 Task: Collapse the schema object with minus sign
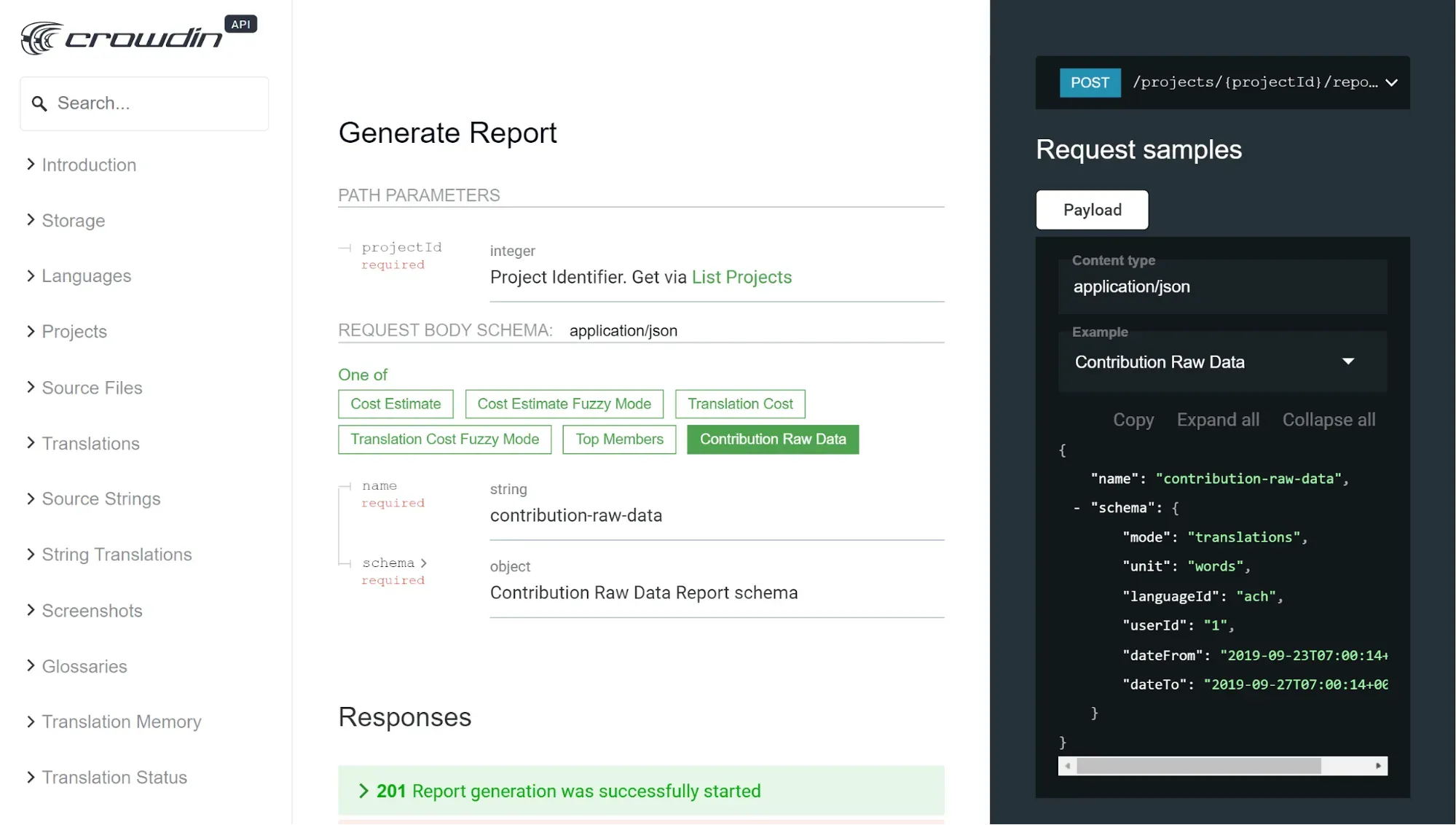tap(1077, 509)
